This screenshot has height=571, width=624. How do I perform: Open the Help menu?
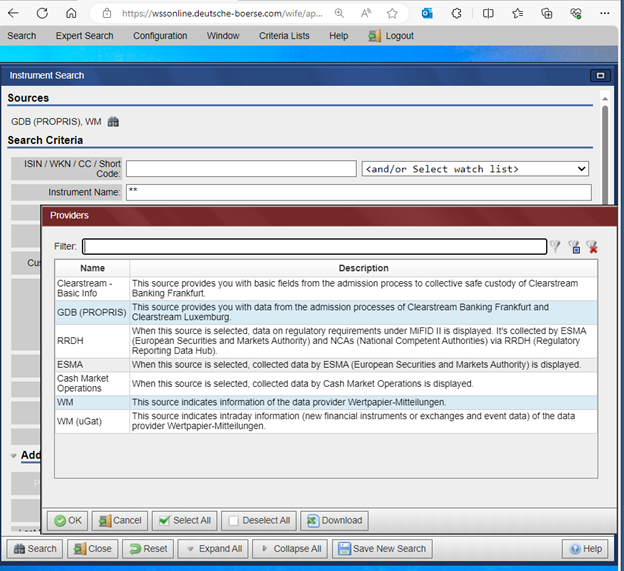pyautogui.click(x=339, y=36)
